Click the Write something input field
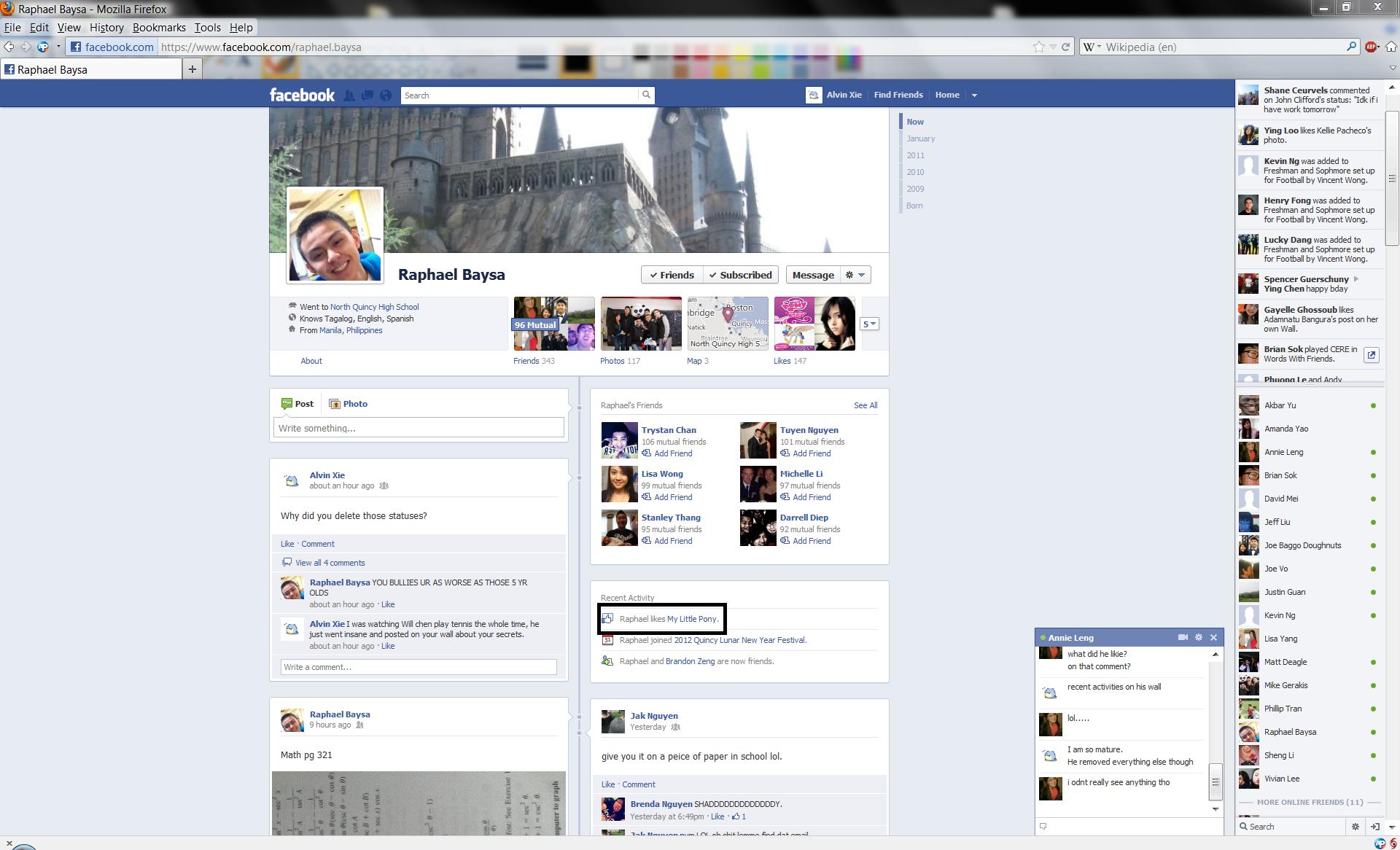Image resolution: width=1400 pixels, height=850 pixels. point(419,428)
